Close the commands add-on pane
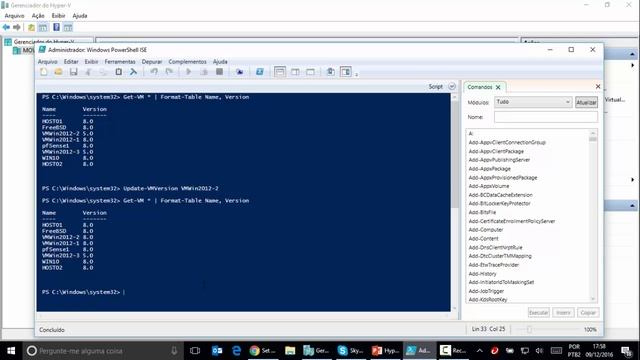Viewport: 640px width, 360px height. click(x=598, y=87)
